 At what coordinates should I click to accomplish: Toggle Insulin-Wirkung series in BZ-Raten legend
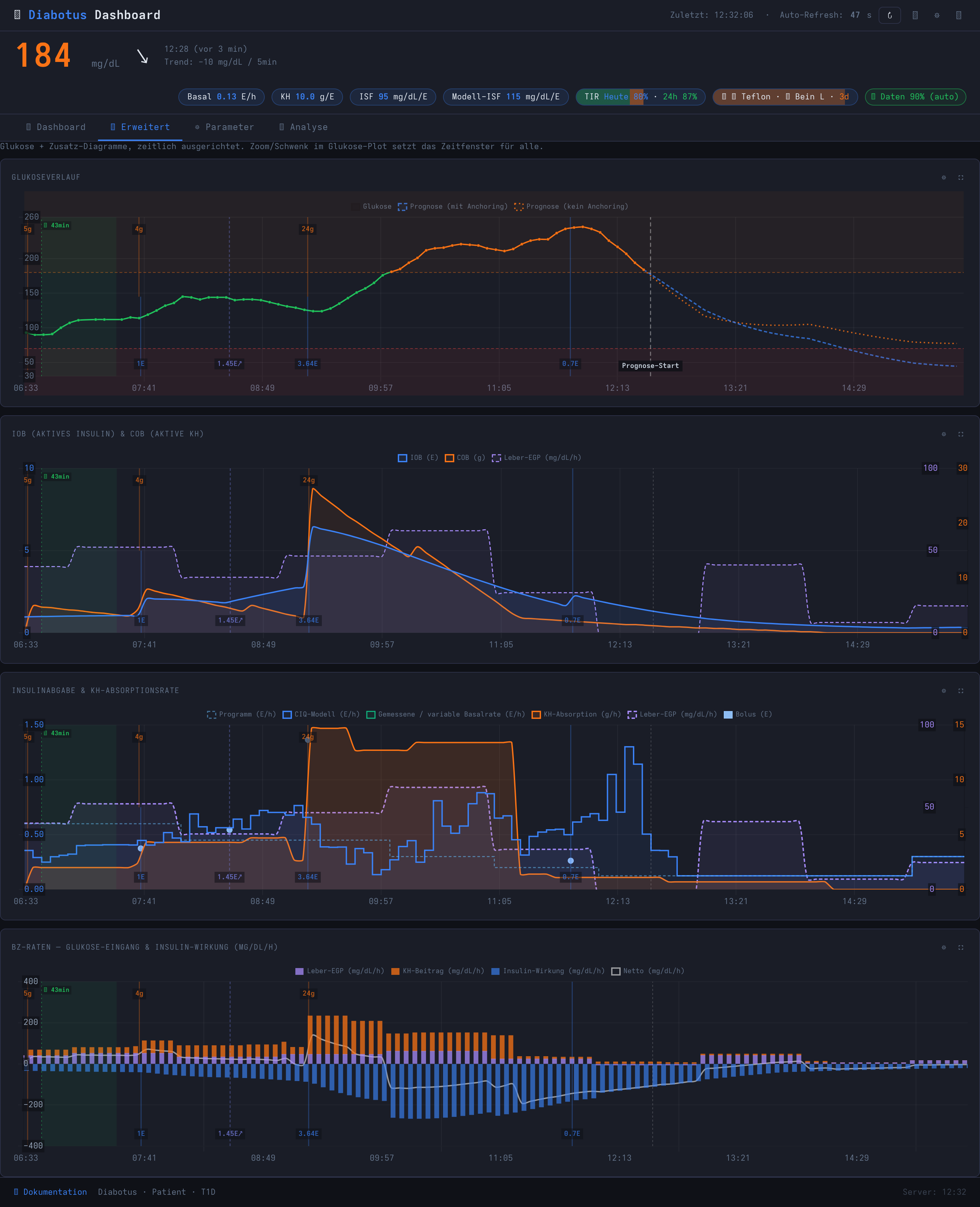548,971
